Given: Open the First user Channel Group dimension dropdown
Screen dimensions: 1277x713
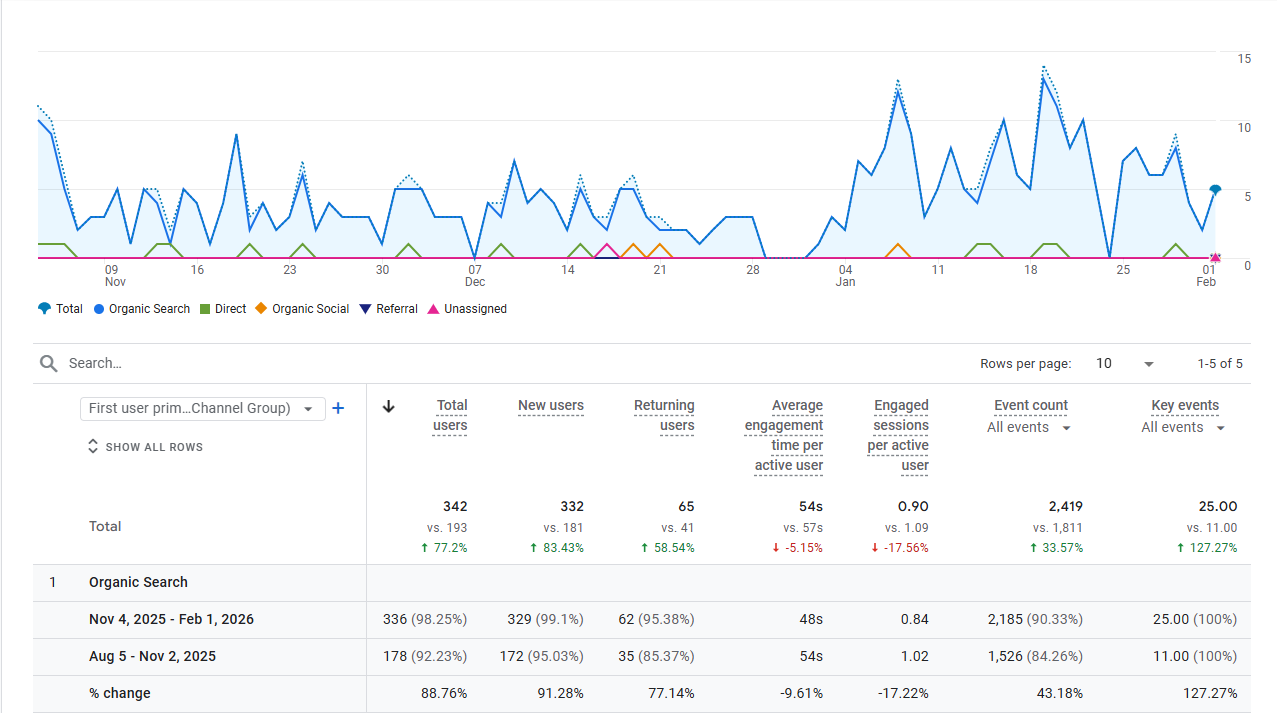Looking at the screenshot, I should [202, 408].
